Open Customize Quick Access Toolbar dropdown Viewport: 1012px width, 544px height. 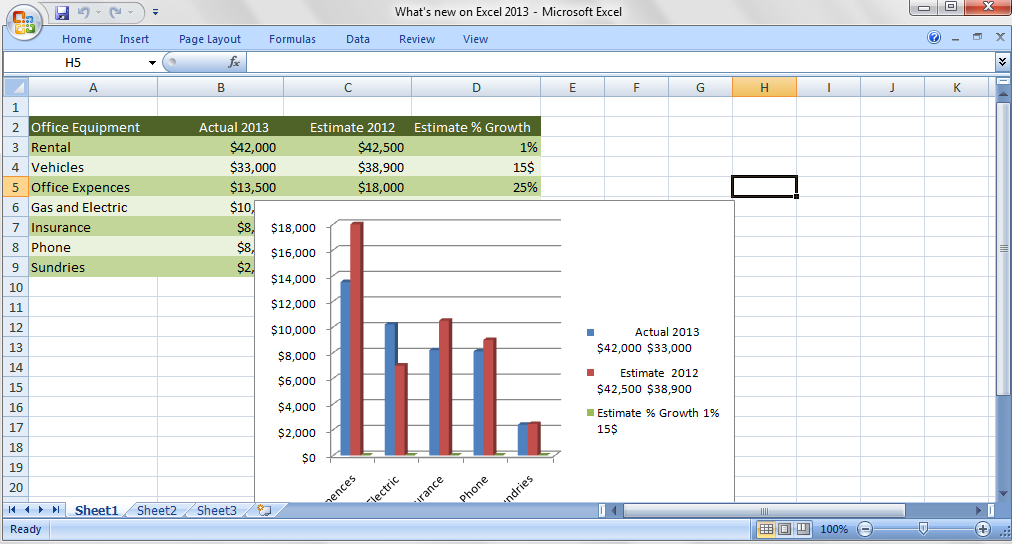156,12
